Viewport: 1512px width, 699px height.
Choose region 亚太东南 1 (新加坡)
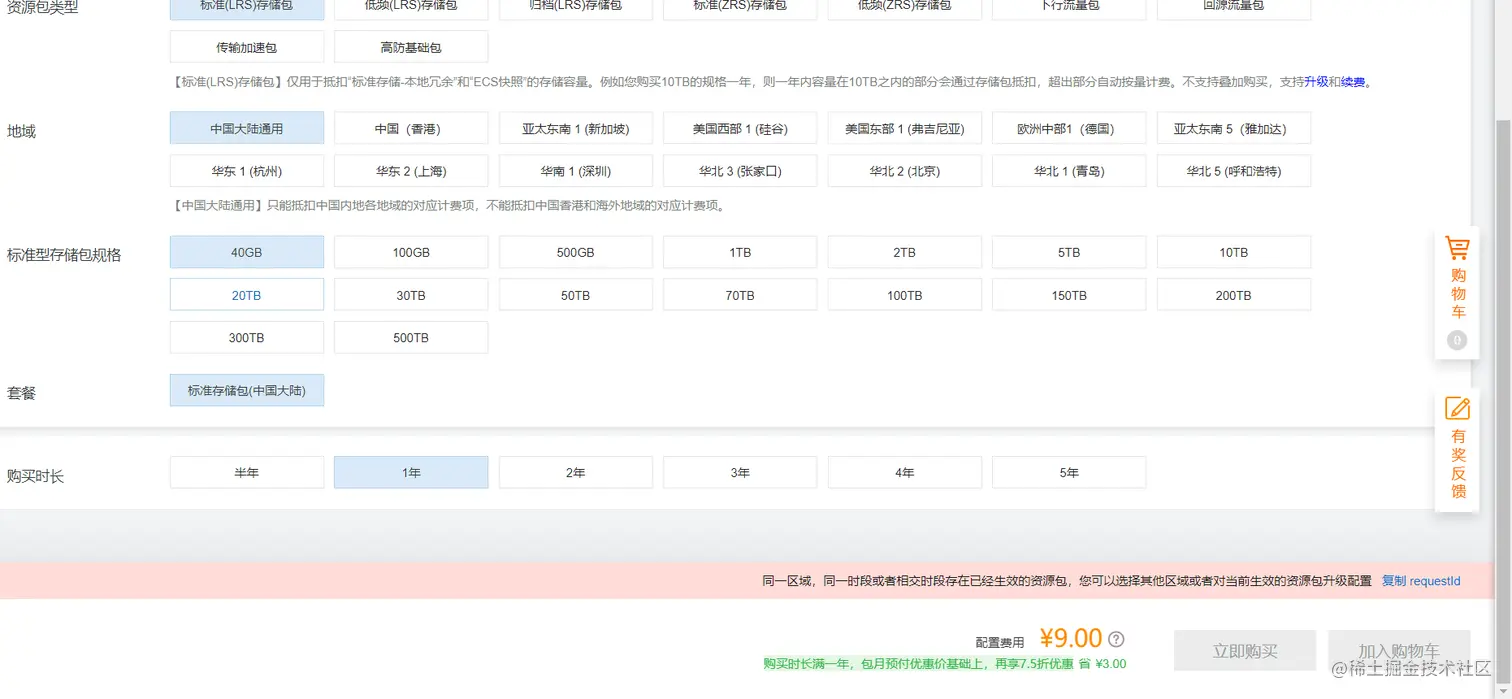(x=576, y=128)
